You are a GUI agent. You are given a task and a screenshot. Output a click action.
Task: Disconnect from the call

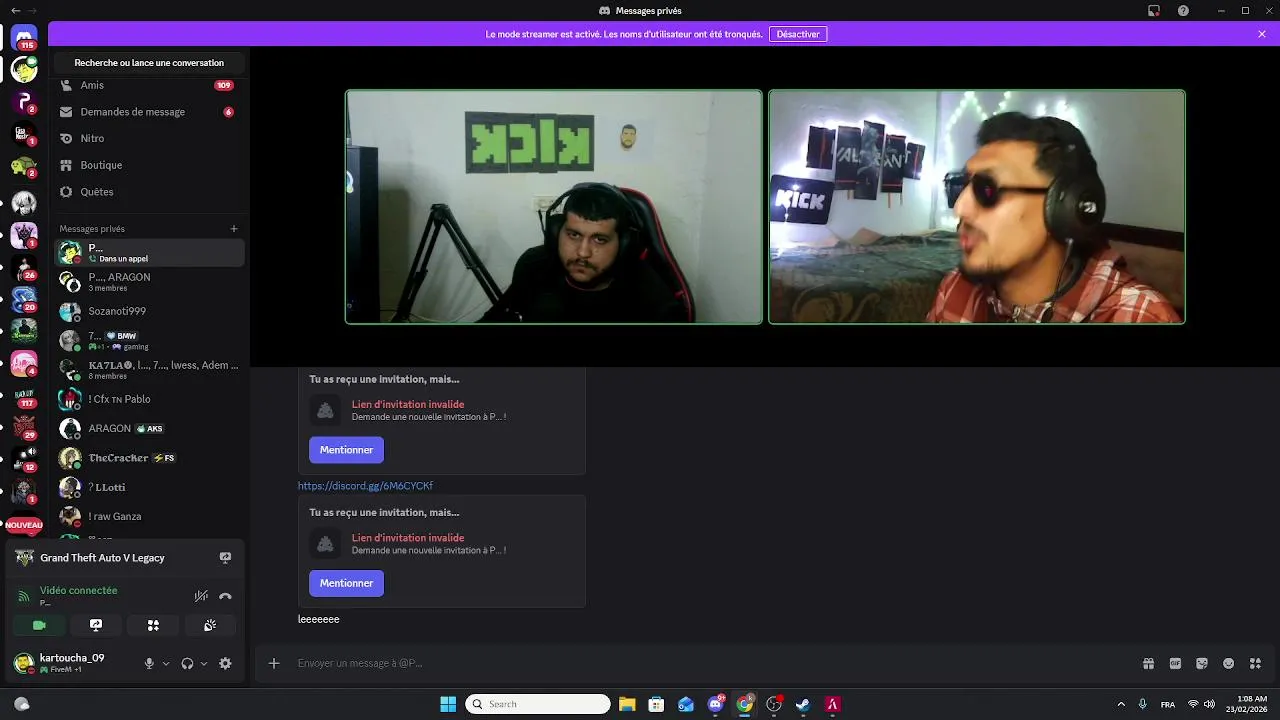point(225,596)
